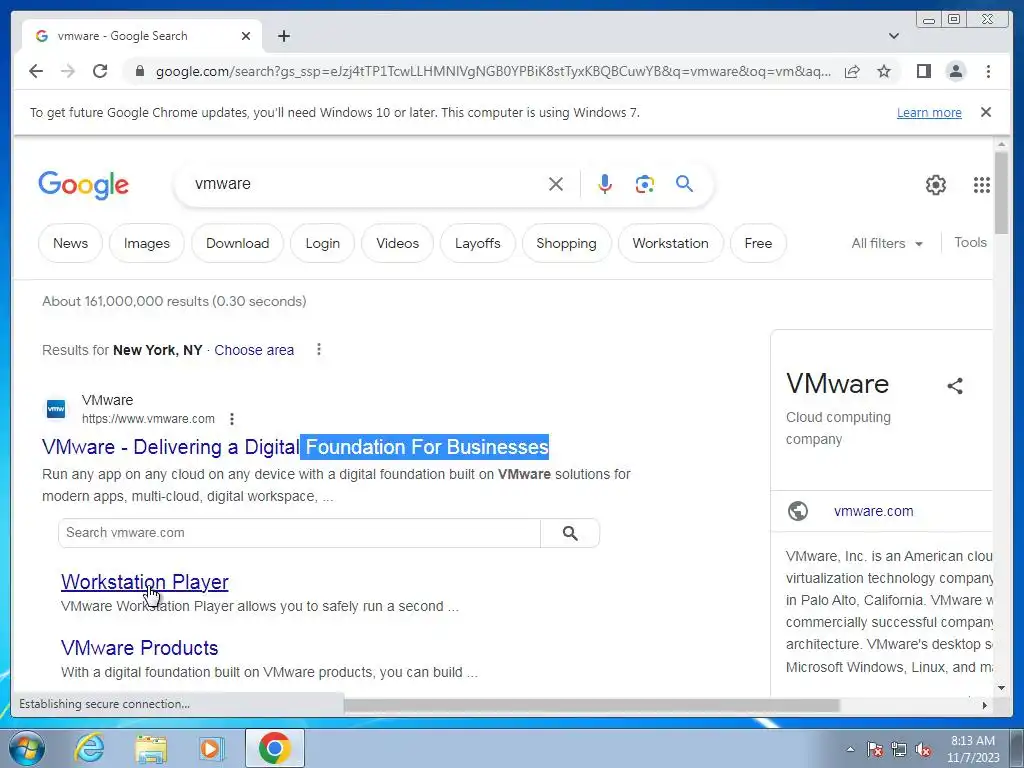Screen dimensions: 1024x768
Task: Open the Action Center flag icon
Action: point(874,750)
